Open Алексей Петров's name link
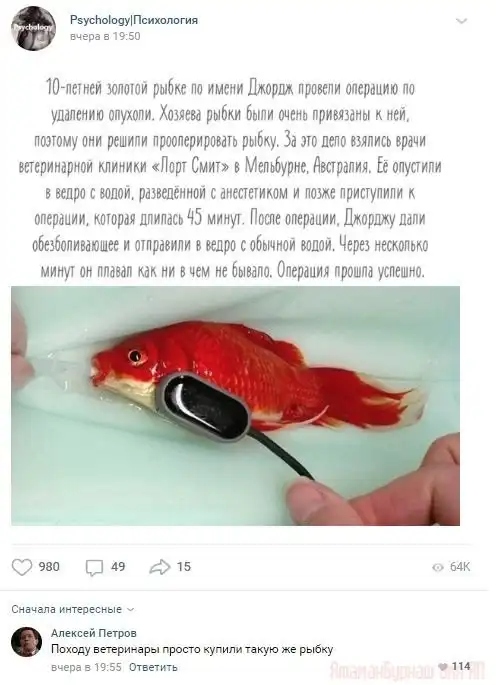The width and height of the screenshot is (496, 685). pyautogui.click(x=94, y=633)
